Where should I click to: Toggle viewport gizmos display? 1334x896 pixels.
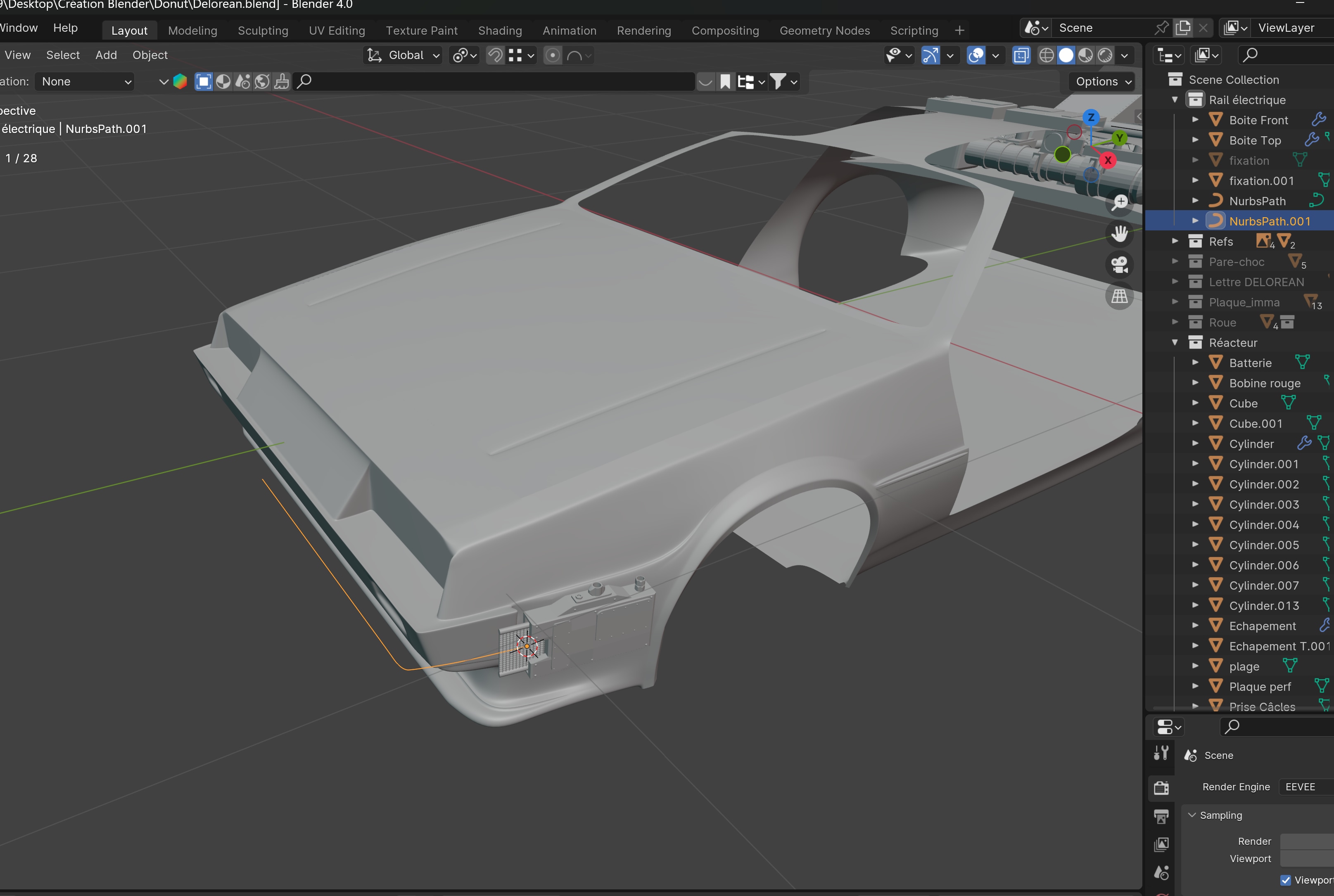(x=930, y=55)
